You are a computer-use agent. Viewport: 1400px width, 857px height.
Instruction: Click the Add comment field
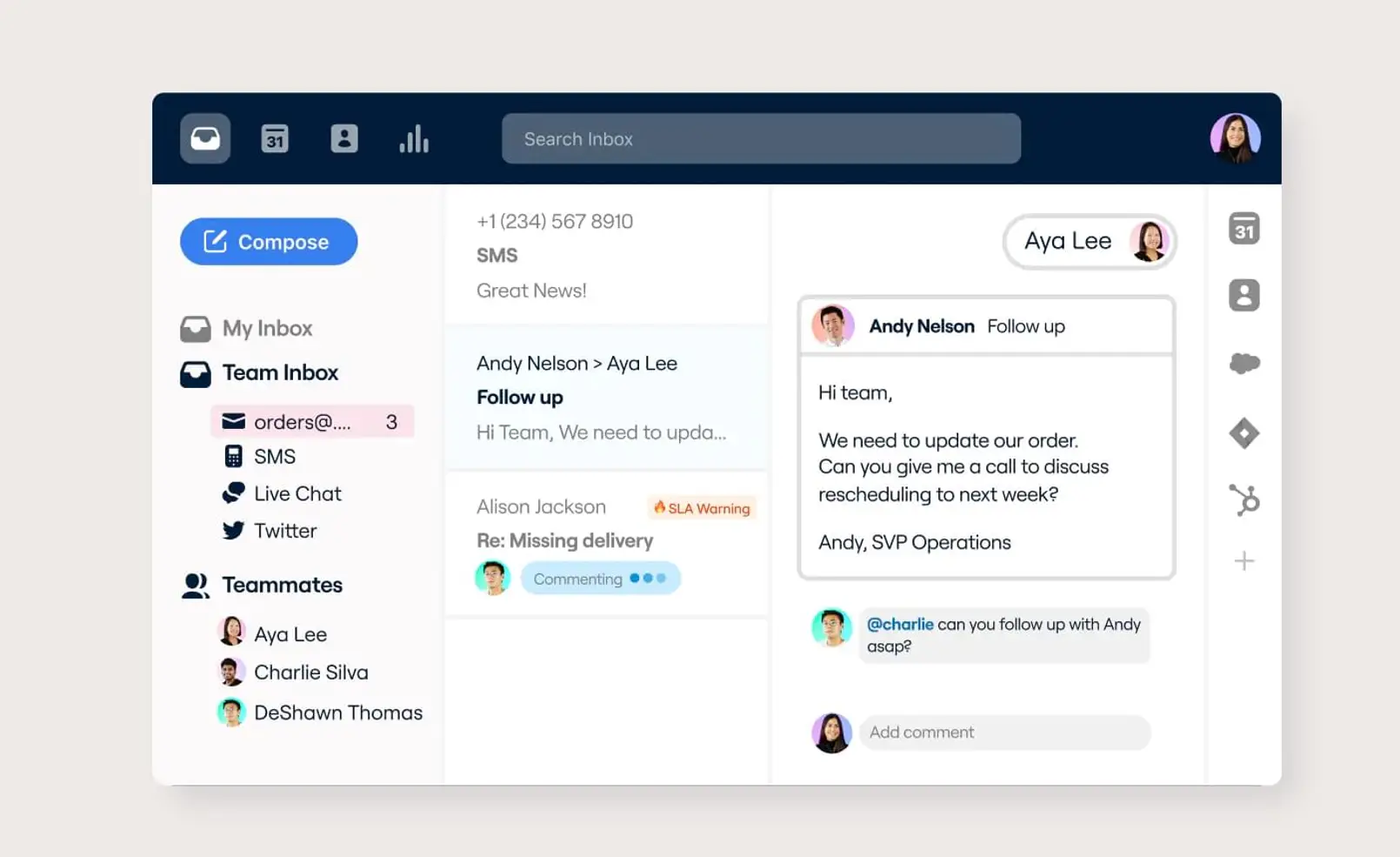tap(1004, 732)
